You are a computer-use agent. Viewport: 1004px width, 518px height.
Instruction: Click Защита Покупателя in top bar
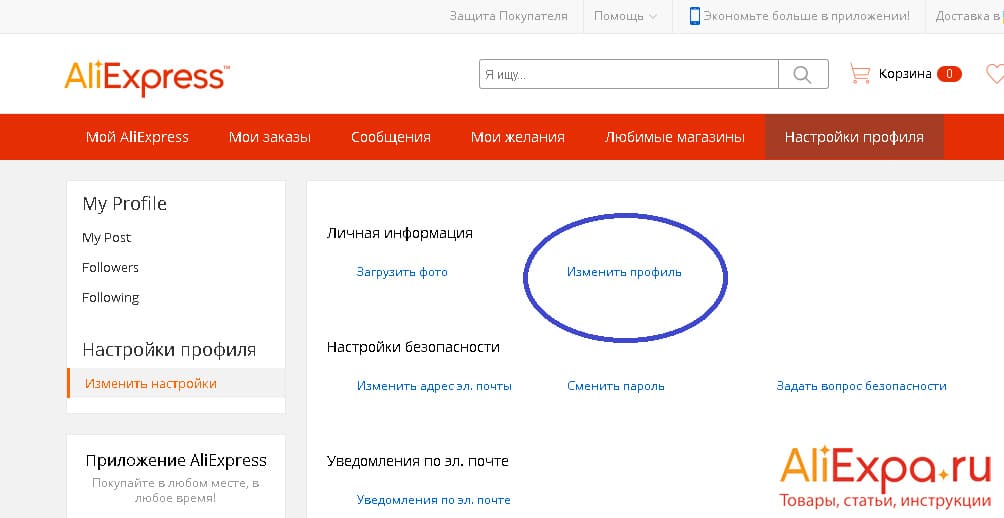click(x=508, y=16)
